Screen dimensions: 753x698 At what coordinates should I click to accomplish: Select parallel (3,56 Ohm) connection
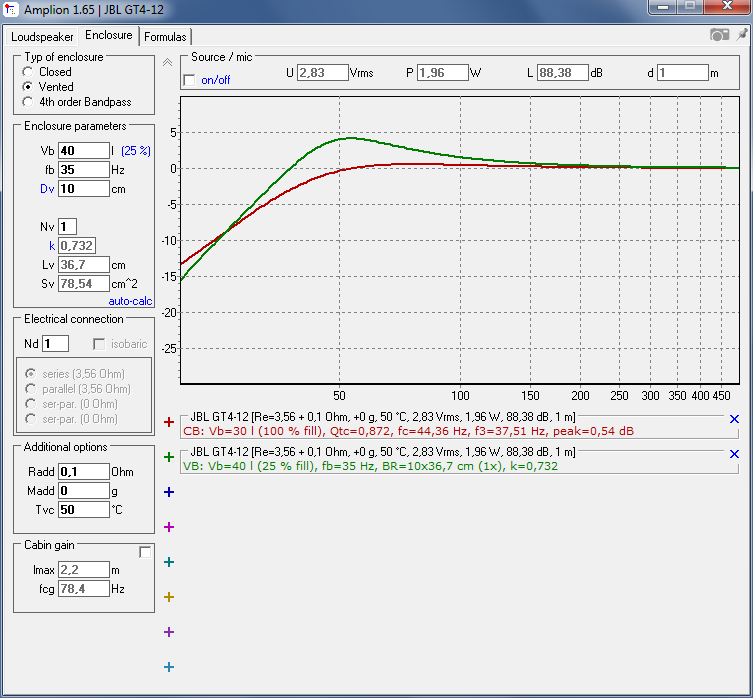point(31,389)
